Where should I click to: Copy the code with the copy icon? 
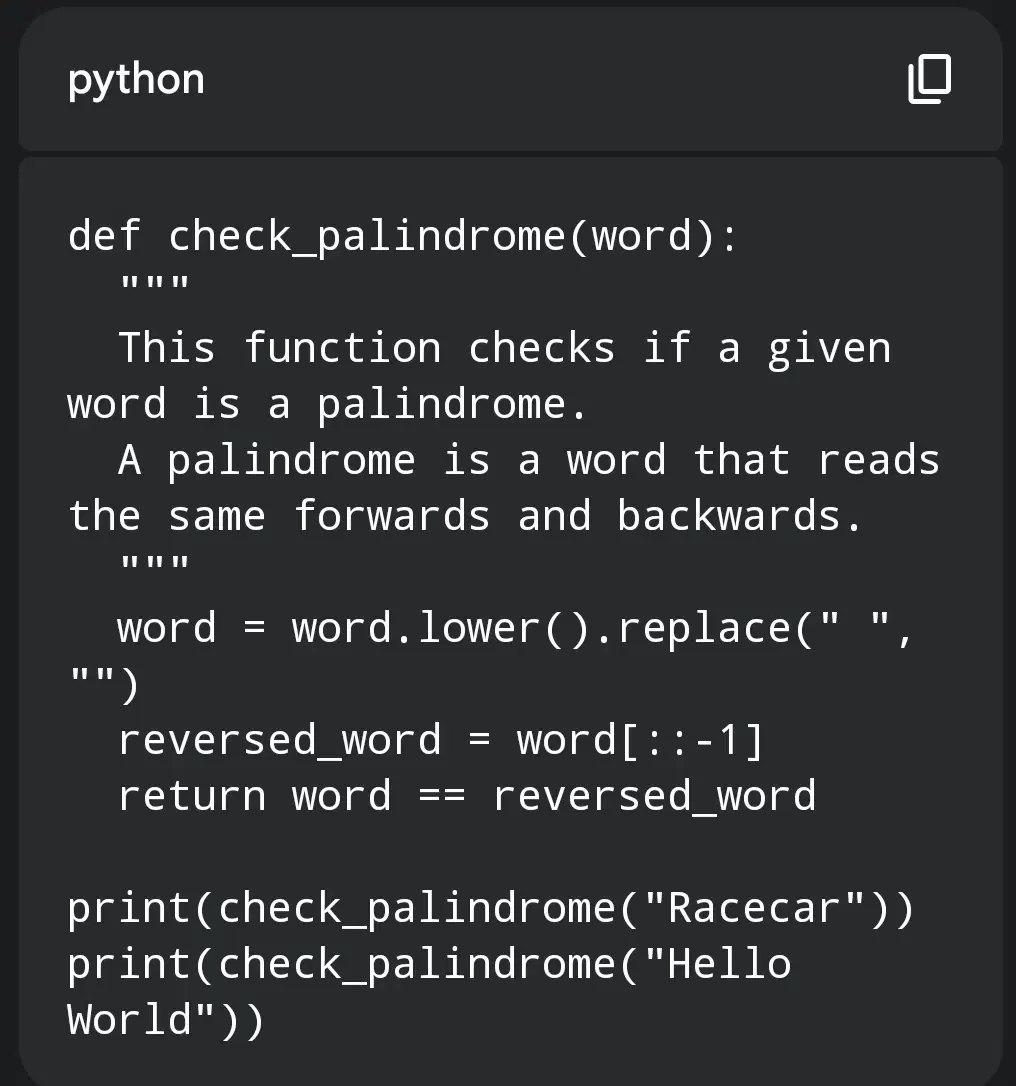[x=929, y=79]
